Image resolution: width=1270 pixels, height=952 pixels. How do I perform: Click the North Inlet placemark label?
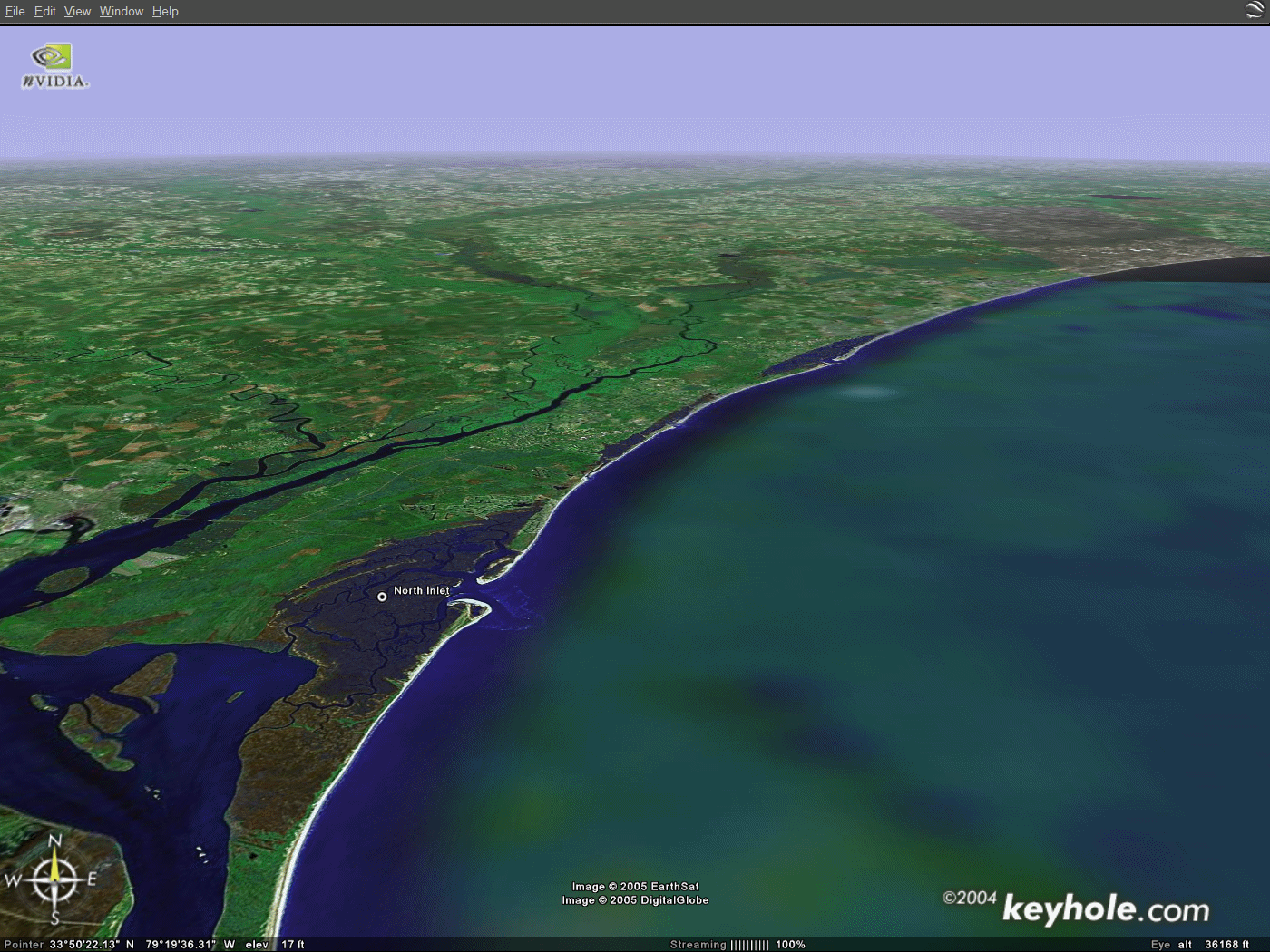(x=422, y=590)
